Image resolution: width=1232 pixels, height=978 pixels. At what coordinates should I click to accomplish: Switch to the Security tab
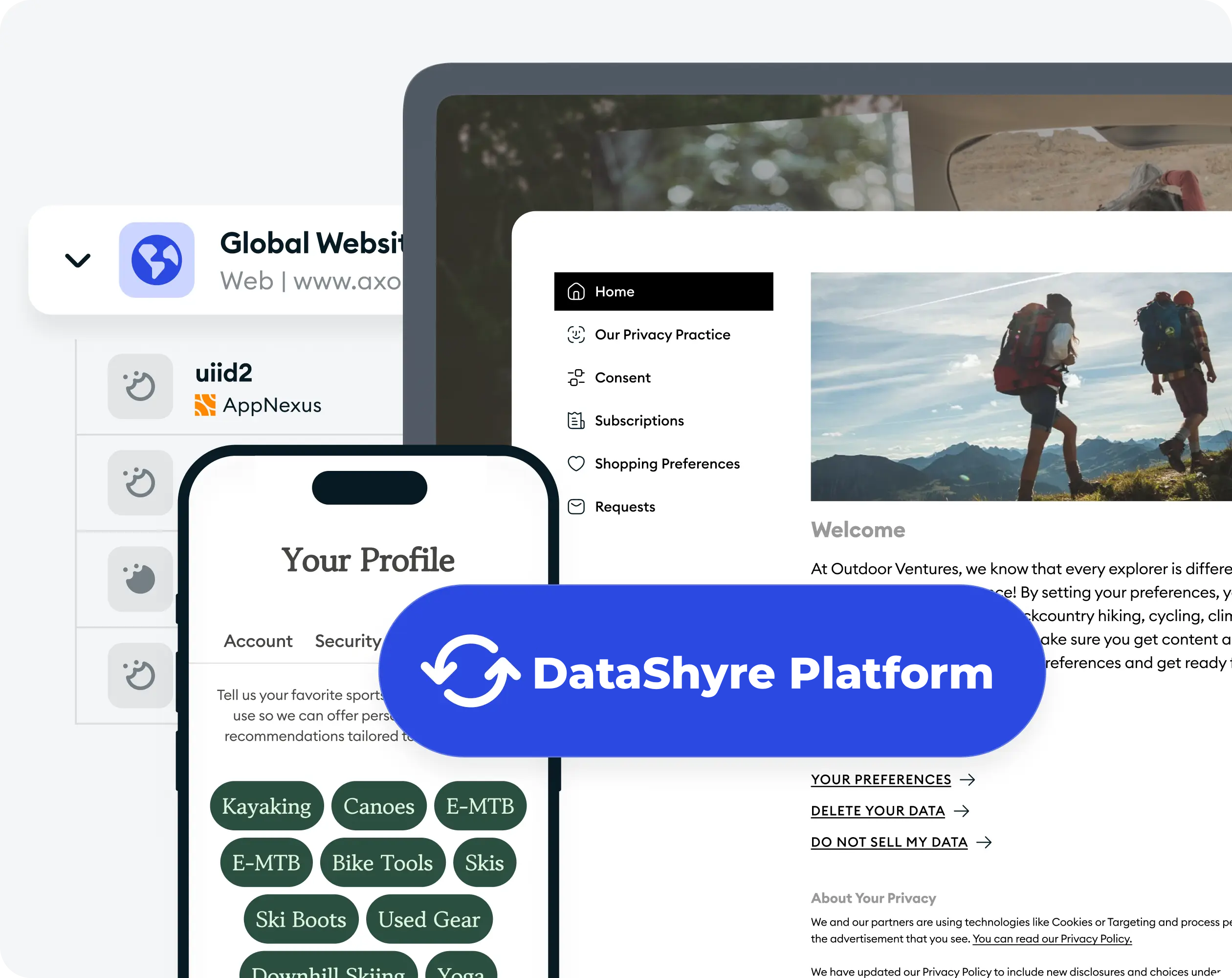pyautogui.click(x=348, y=641)
